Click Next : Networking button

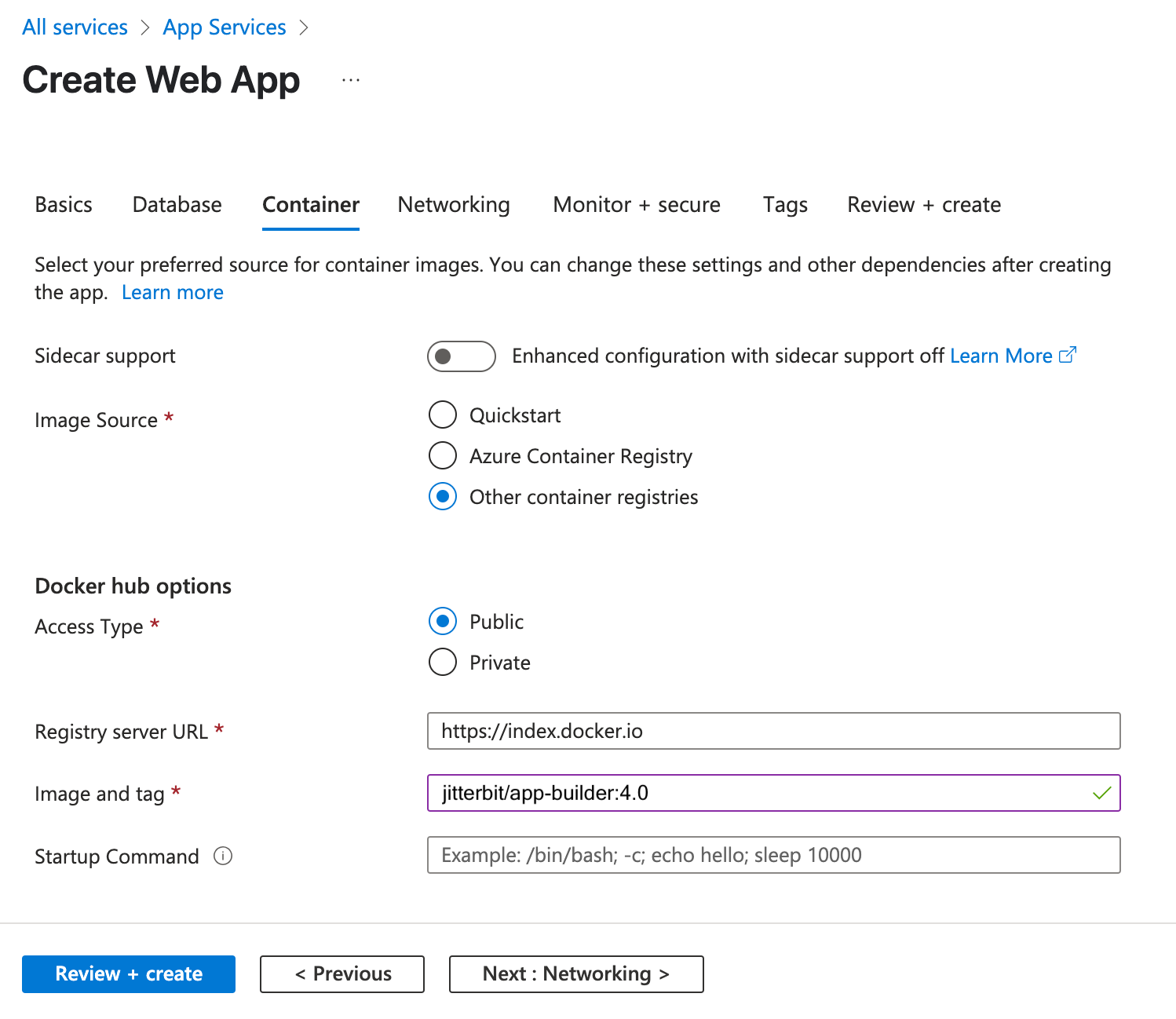(575, 973)
